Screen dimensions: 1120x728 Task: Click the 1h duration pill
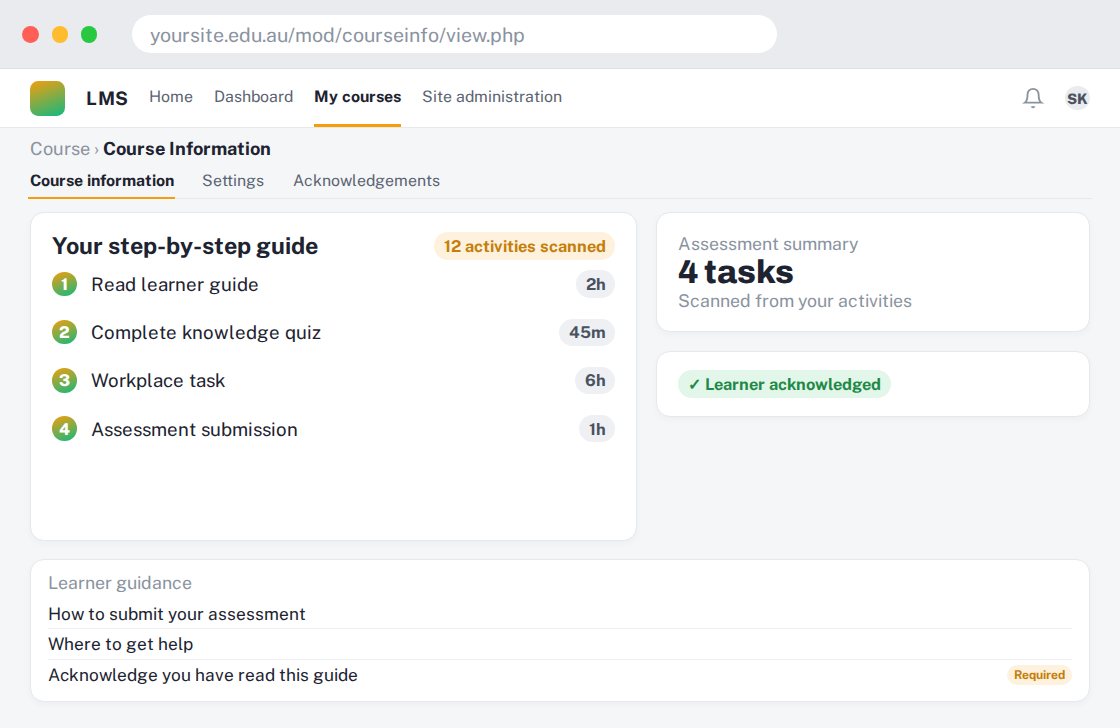point(596,429)
